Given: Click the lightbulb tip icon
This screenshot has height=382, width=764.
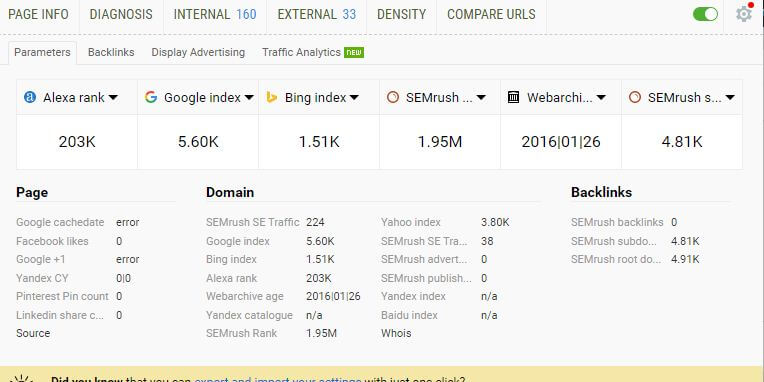Looking at the screenshot, I should pyautogui.click(x=21, y=379).
